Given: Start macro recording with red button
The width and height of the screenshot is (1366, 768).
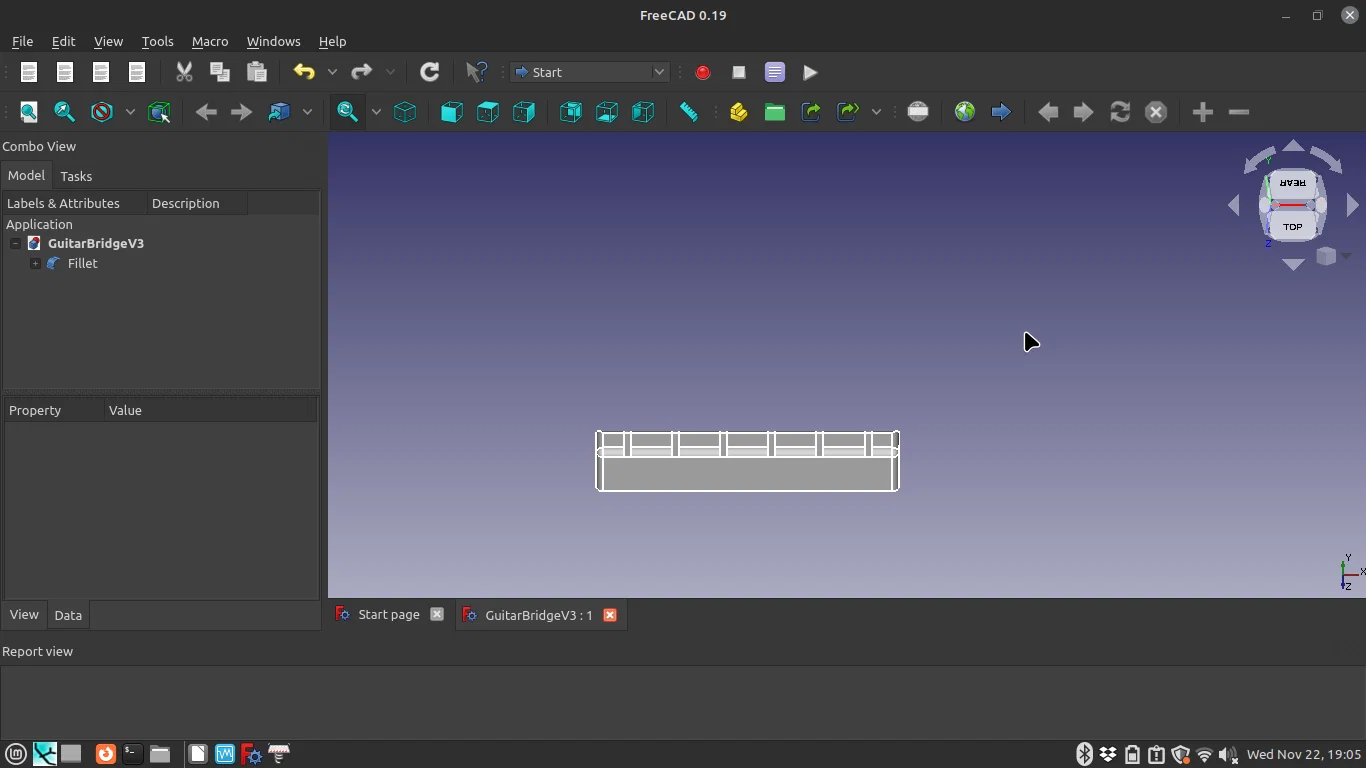Looking at the screenshot, I should (x=703, y=72).
